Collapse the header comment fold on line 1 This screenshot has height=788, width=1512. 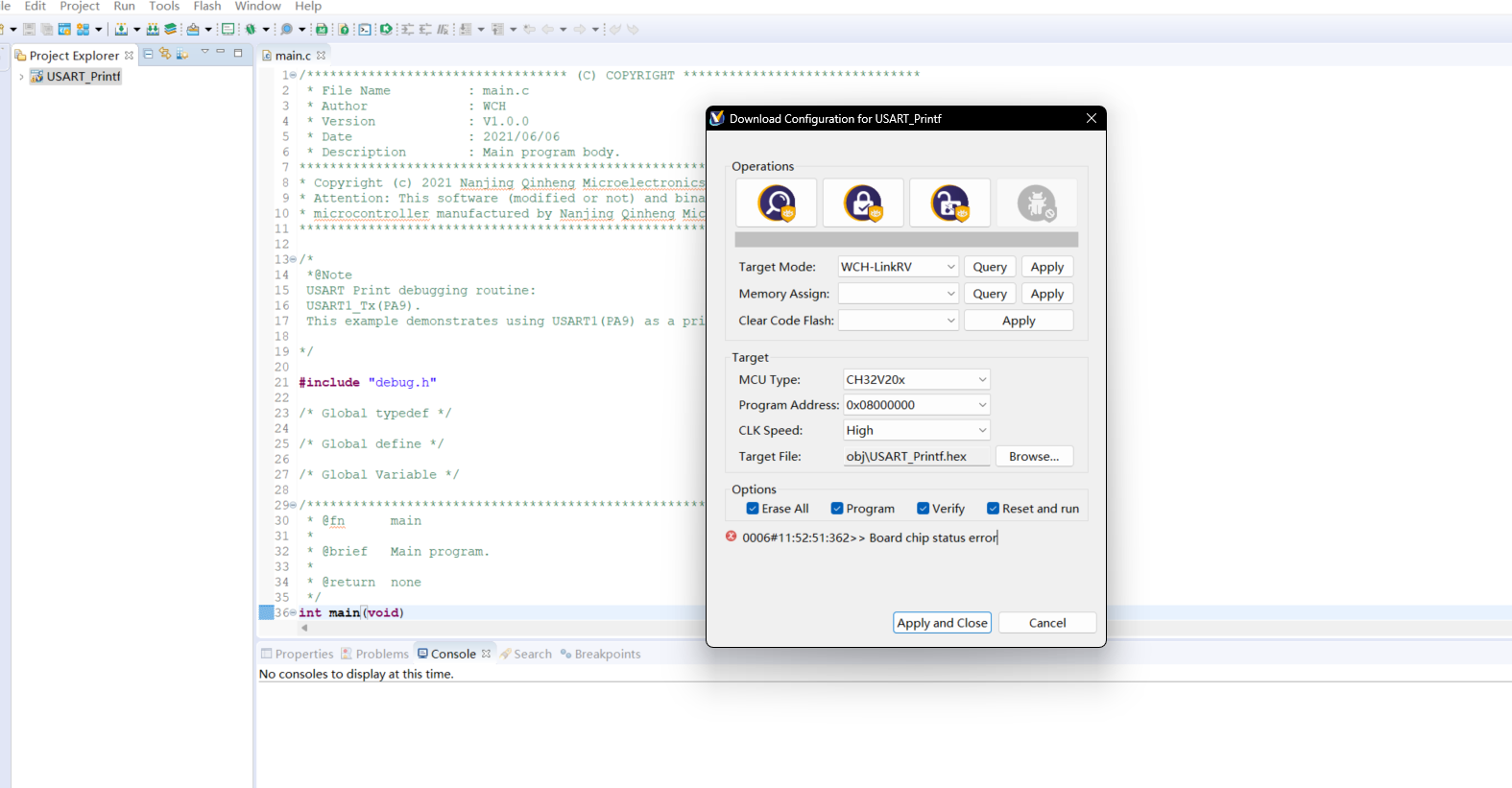coord(293,75)
